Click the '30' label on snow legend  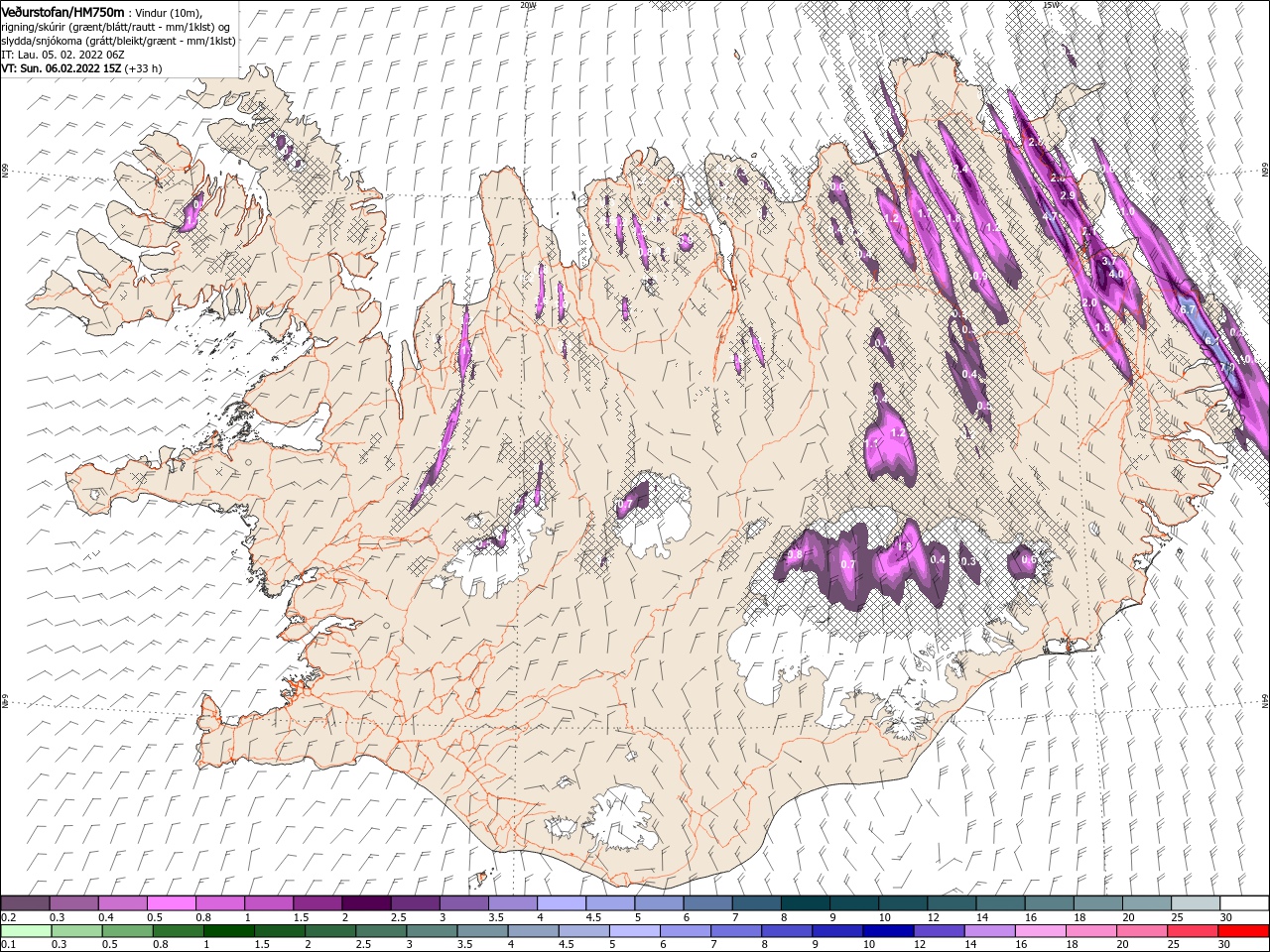[x=1226, y=917]
